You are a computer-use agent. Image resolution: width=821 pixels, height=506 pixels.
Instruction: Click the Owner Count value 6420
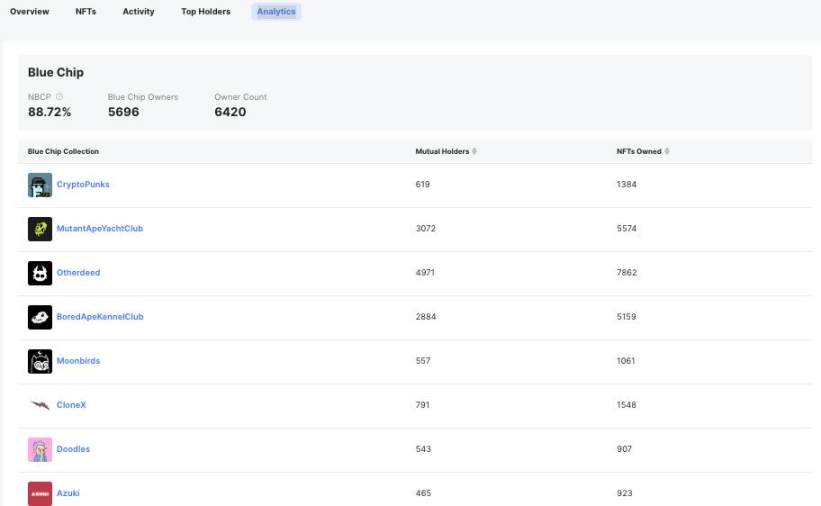[x=230, y=112]
